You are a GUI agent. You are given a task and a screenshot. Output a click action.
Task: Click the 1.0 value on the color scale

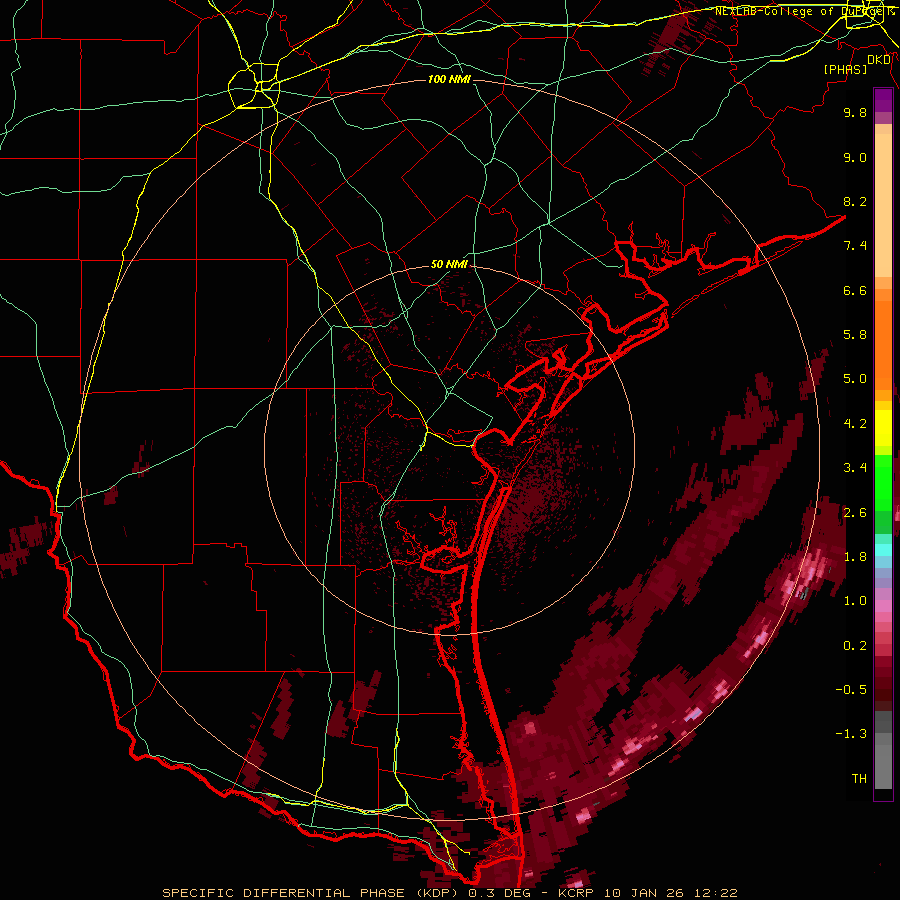pyautogui.click(x=855, y=601)
